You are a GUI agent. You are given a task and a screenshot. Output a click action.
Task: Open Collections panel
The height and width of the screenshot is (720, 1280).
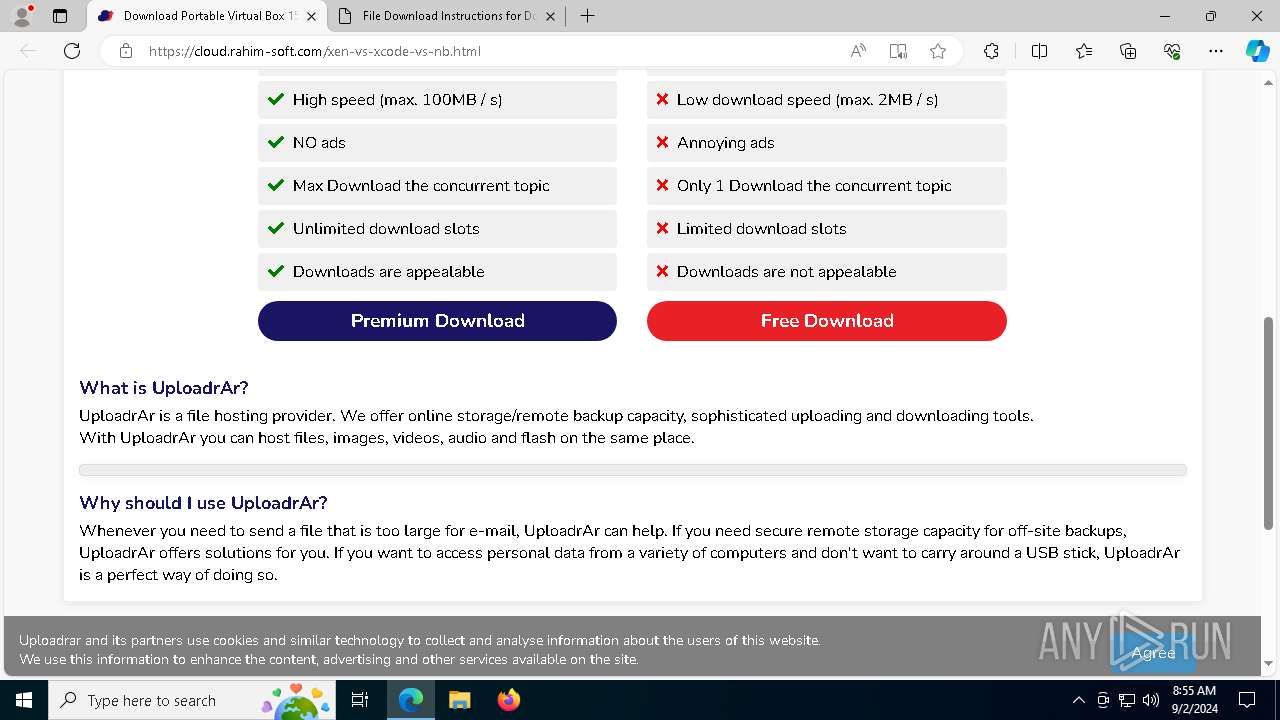pyautogui.click(x=1128, y=51)
